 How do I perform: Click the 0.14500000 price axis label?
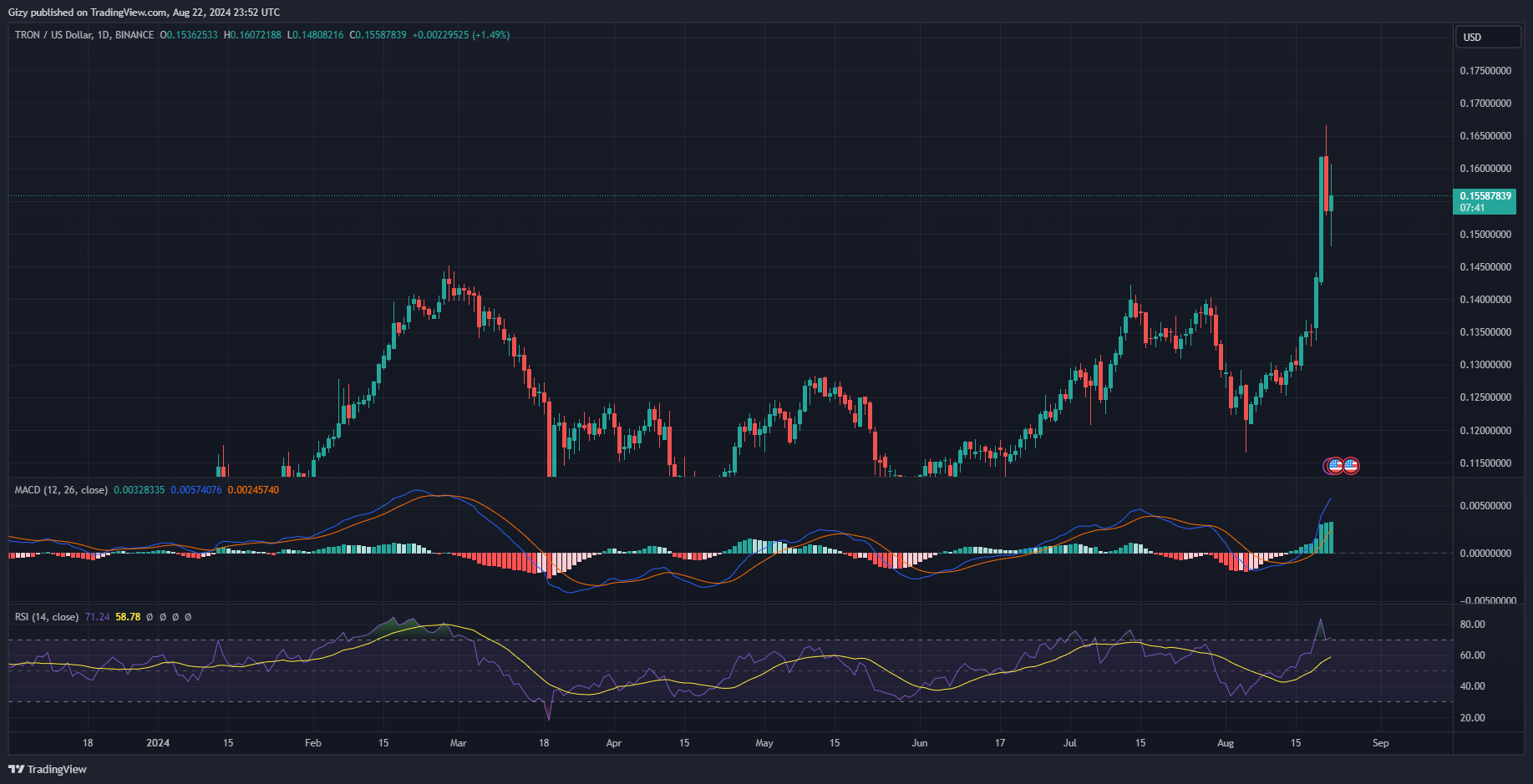[x=1485, y=267]
